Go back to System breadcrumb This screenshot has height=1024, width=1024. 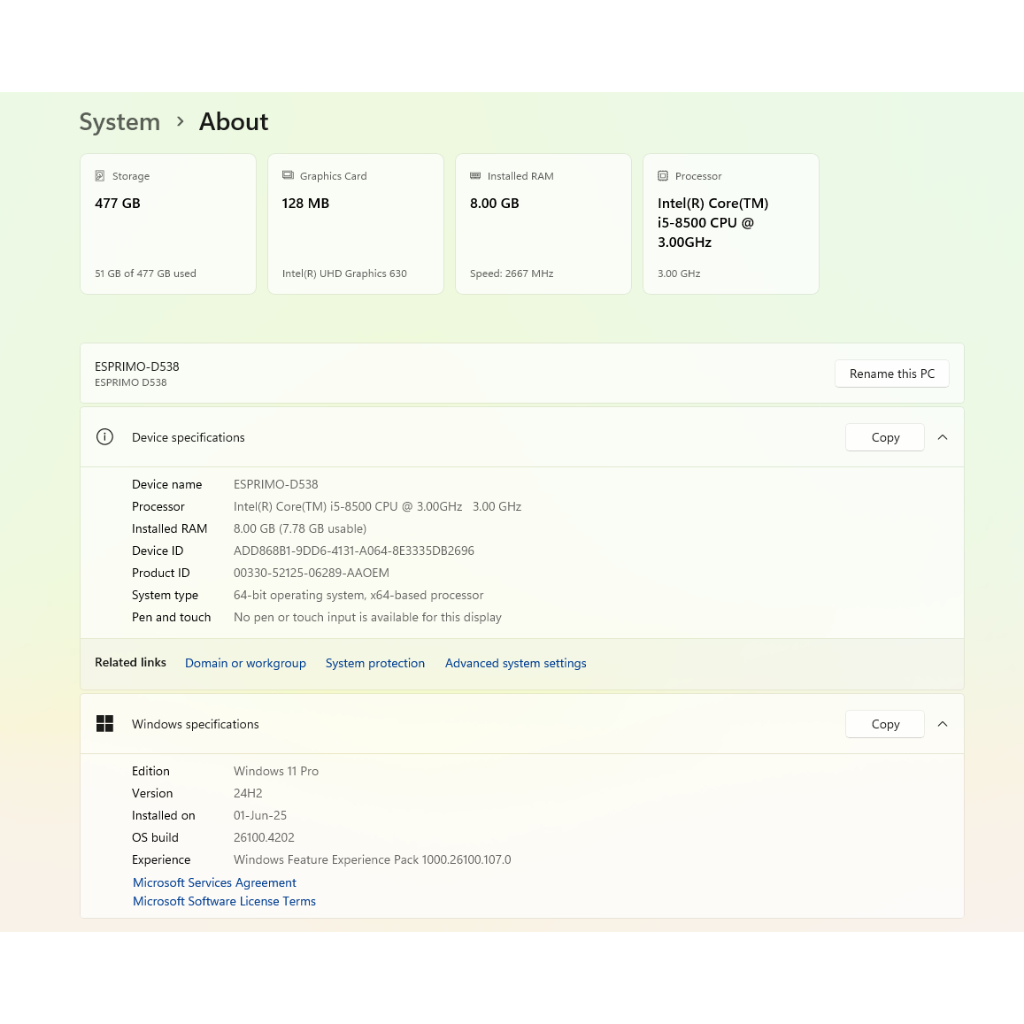[x=119, y=122]
